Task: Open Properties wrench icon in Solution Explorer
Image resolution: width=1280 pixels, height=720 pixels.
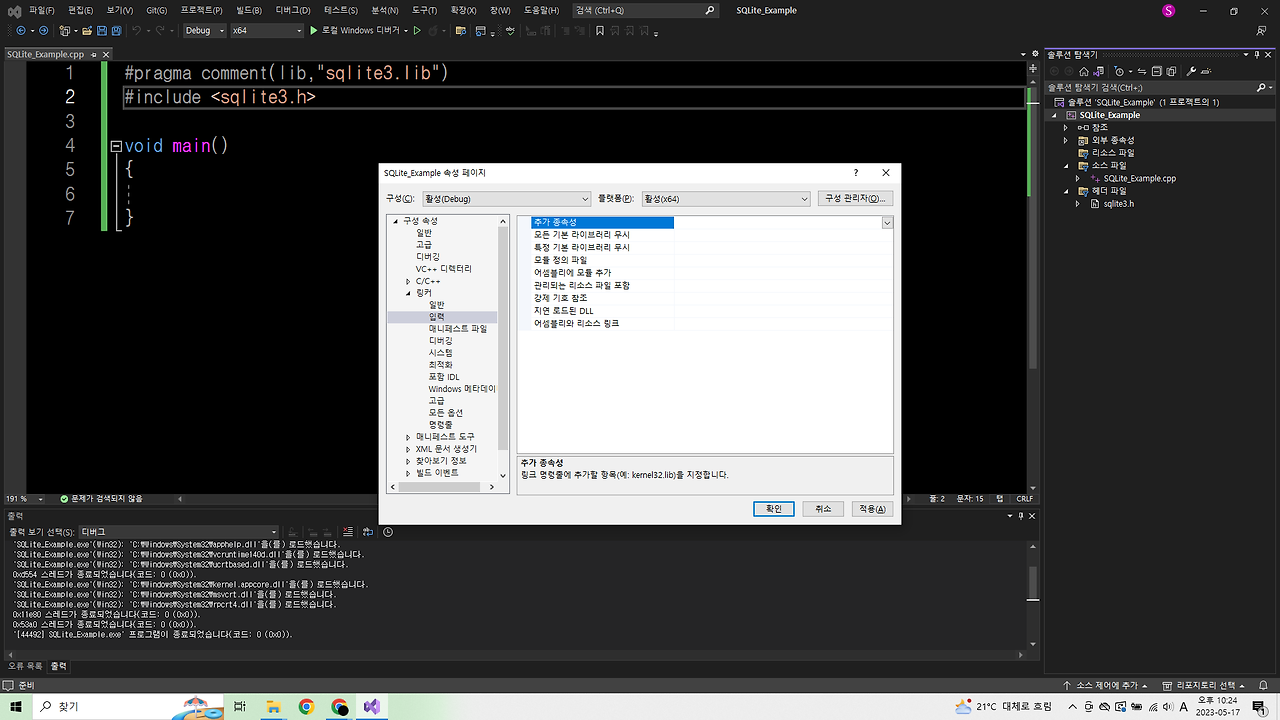Action: point(1191,72)
